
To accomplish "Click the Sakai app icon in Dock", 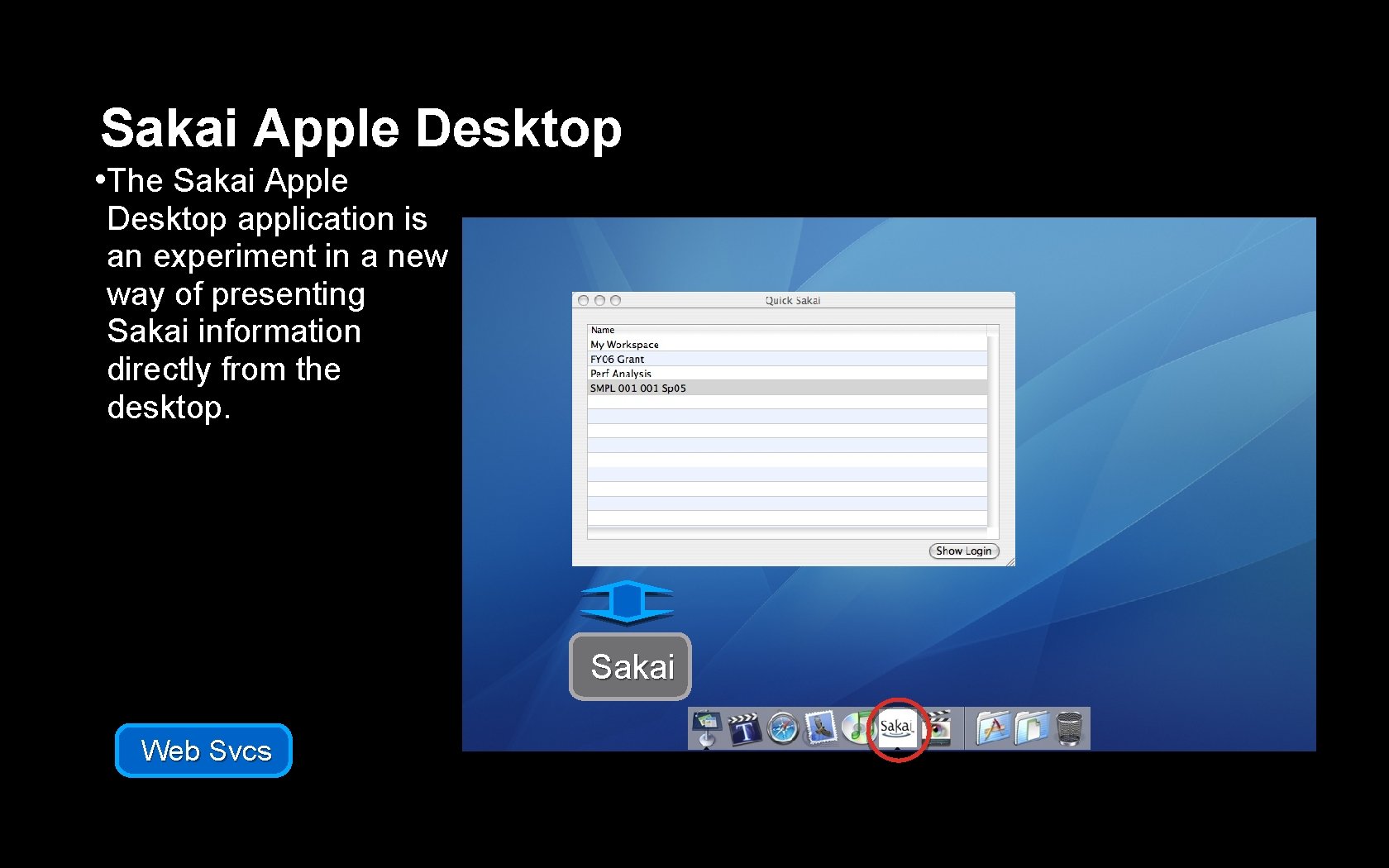I will [897, 728].
